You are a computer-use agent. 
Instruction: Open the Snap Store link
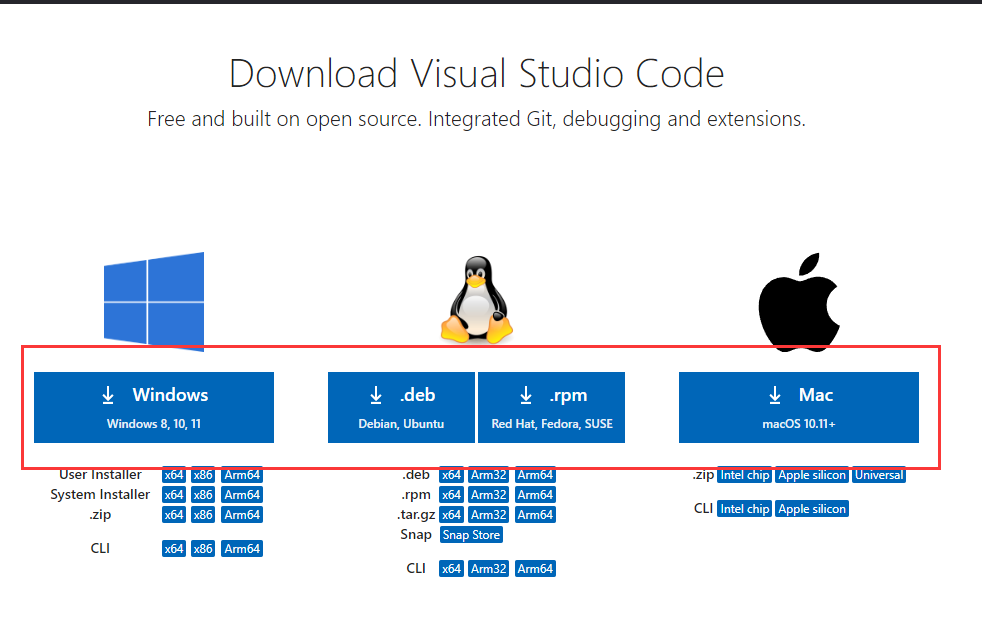point(471,535)
